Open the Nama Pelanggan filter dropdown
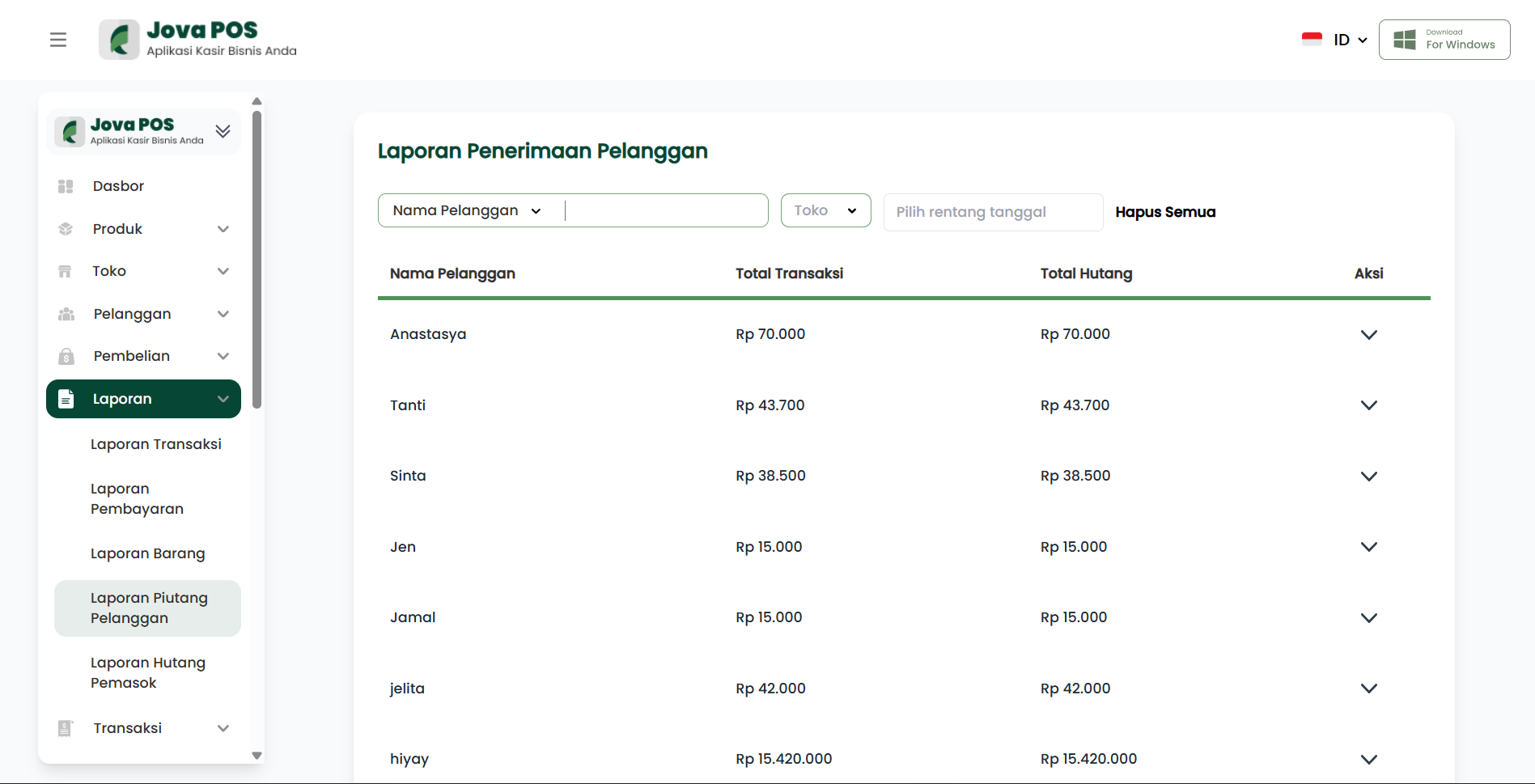The image size is (1535, 784). coord(467,211)
